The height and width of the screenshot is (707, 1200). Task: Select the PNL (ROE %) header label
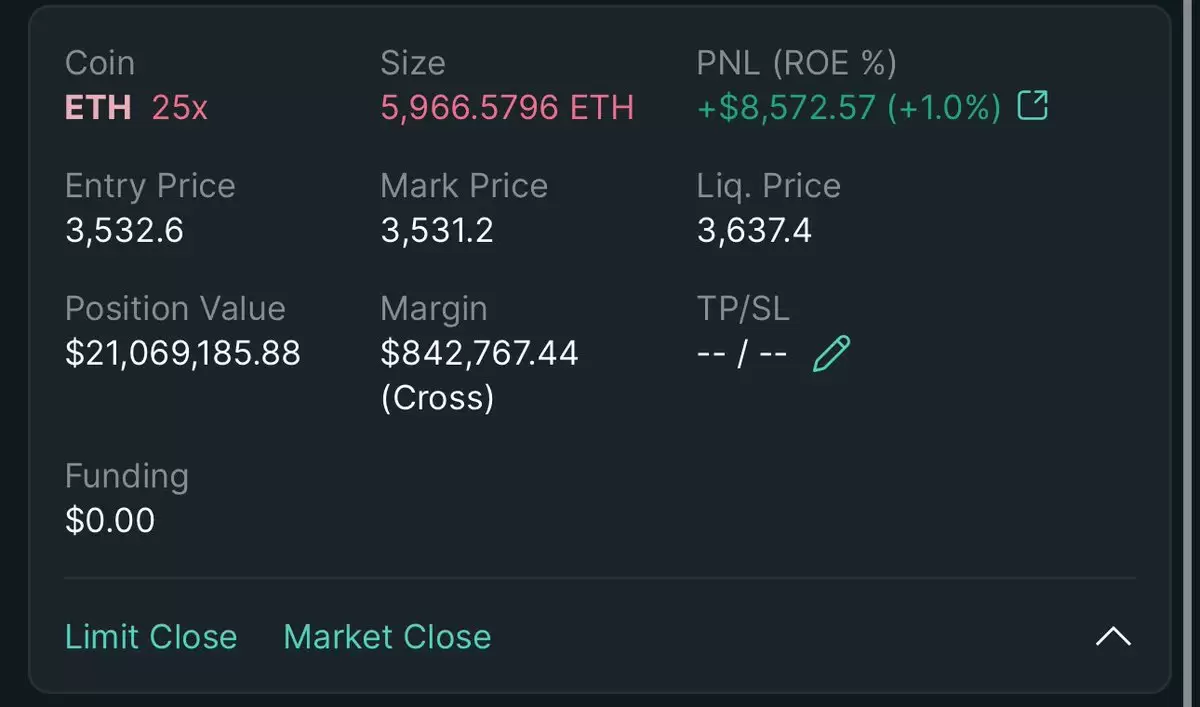tap(797, 63)
